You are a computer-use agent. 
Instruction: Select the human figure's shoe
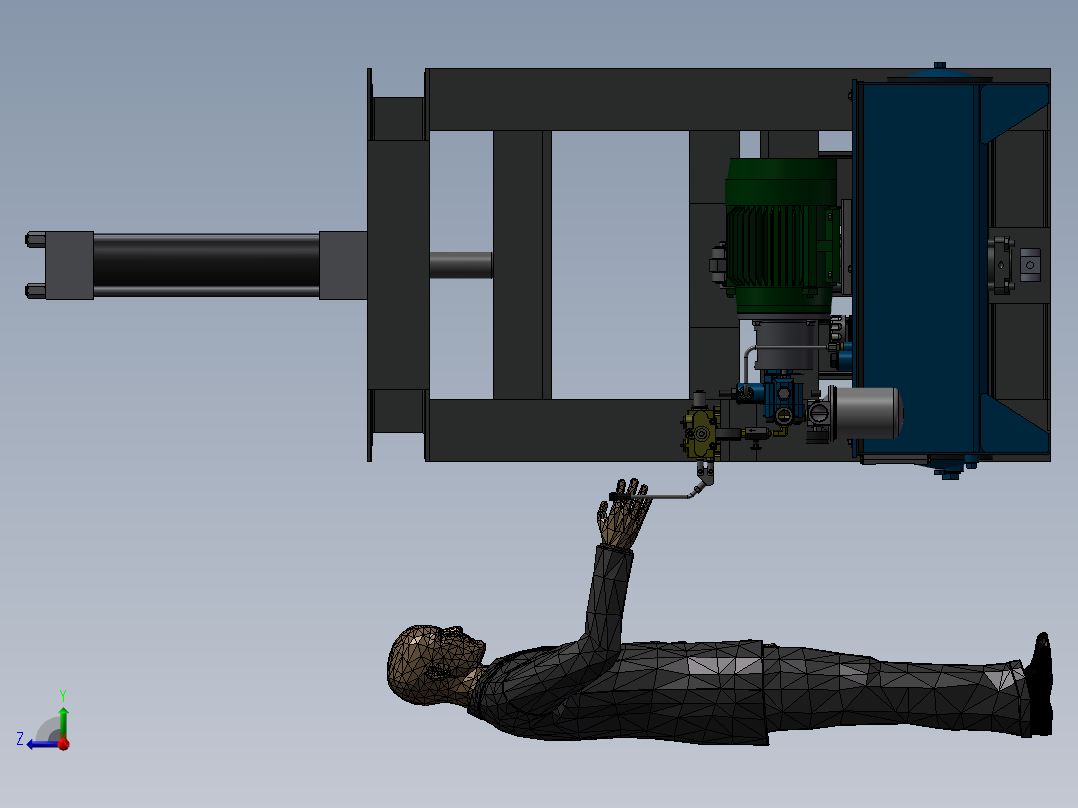[x=1042, y=684]
